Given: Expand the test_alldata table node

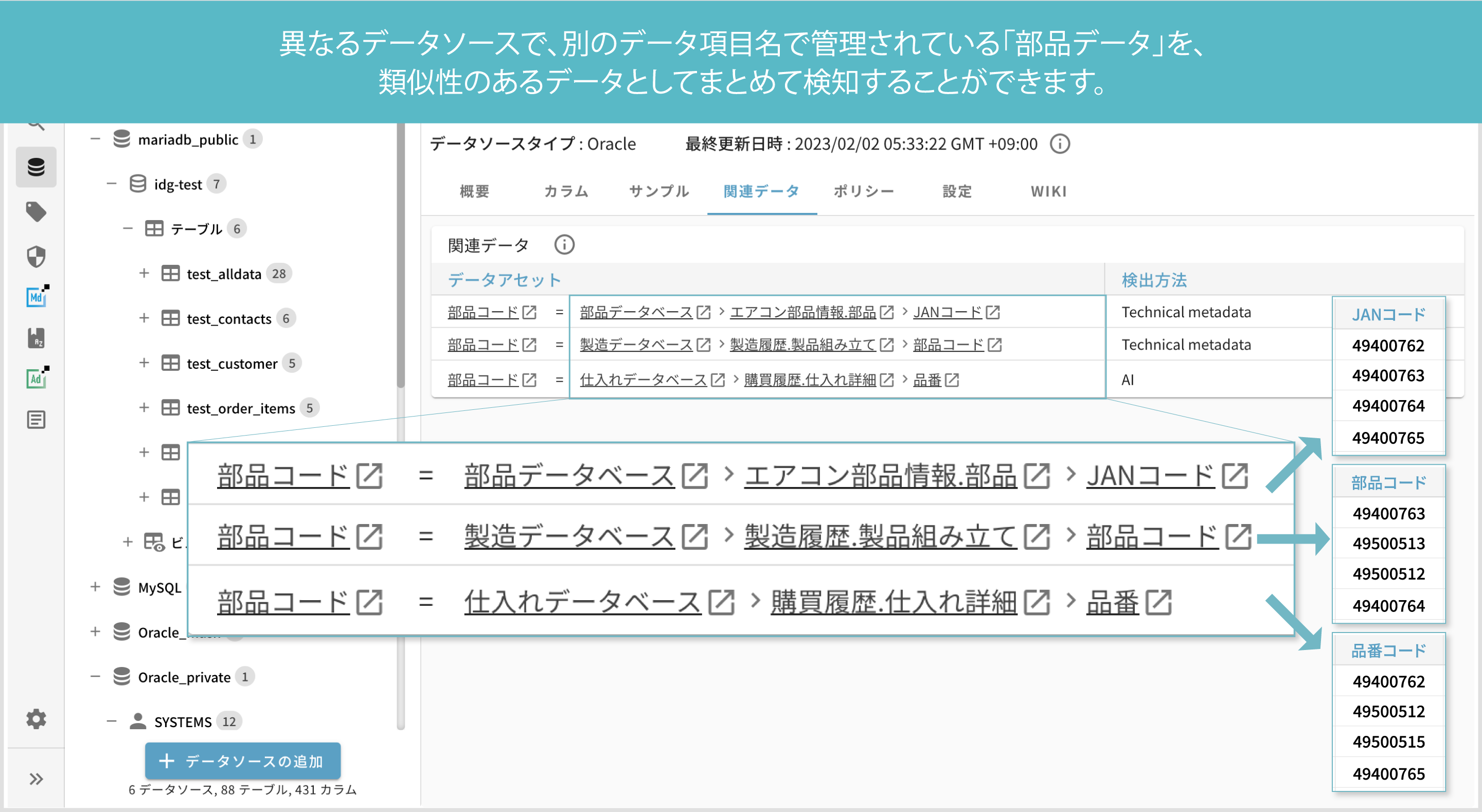Looking at the screenshot, I should (x=143, y=273).
